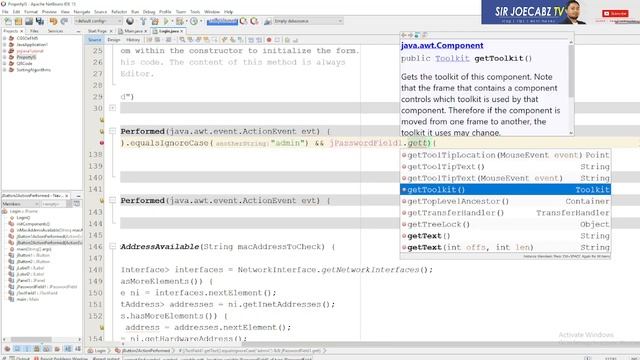The width and height of the screenshot is (640, 360).
Task: Choose getToolTipLocation(MouseEvent event) from completion list
Action: [x=505, y=155]
